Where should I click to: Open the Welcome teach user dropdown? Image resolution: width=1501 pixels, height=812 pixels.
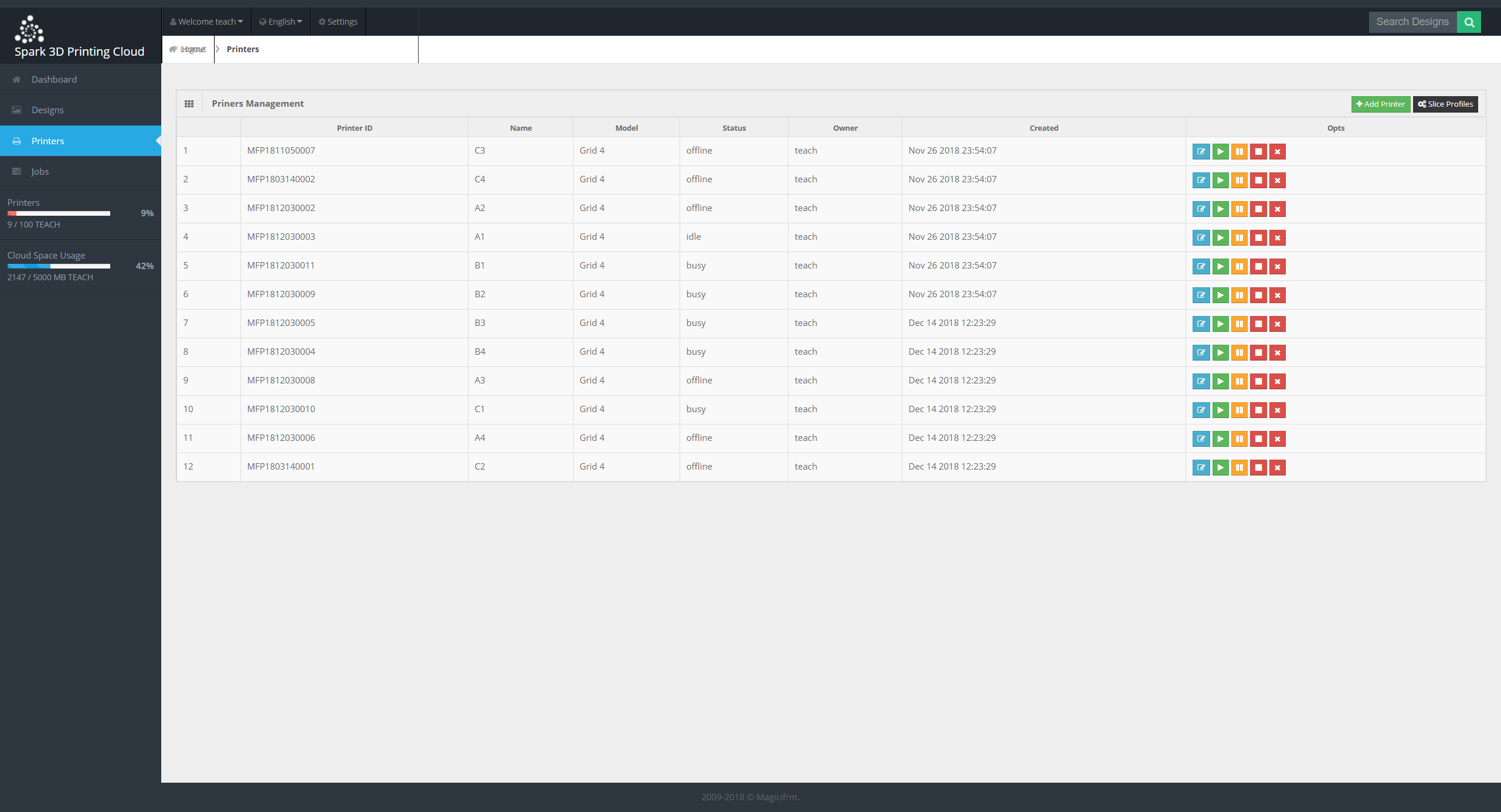click(x=206, y=22)
